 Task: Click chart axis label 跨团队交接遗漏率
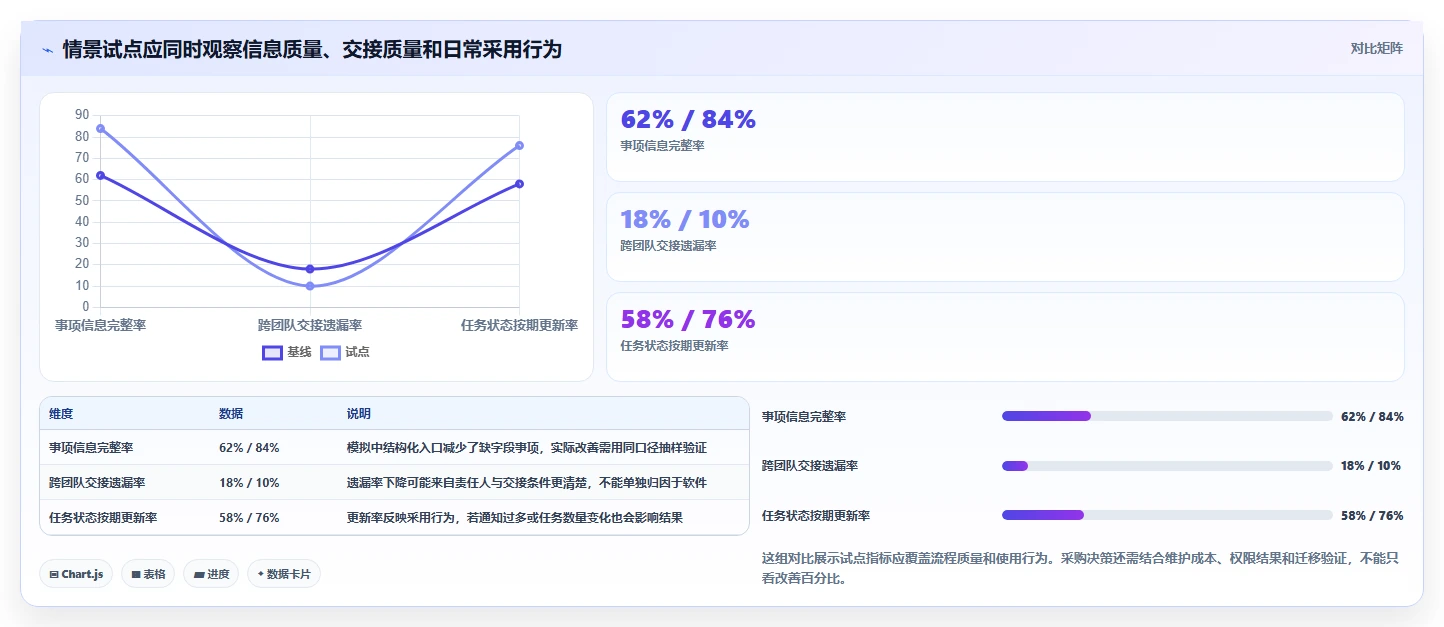click(x=310, y=325)
